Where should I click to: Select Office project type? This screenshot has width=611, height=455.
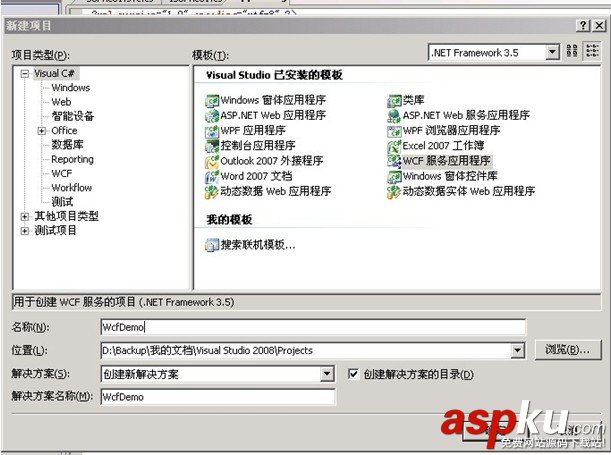point(64,131)
